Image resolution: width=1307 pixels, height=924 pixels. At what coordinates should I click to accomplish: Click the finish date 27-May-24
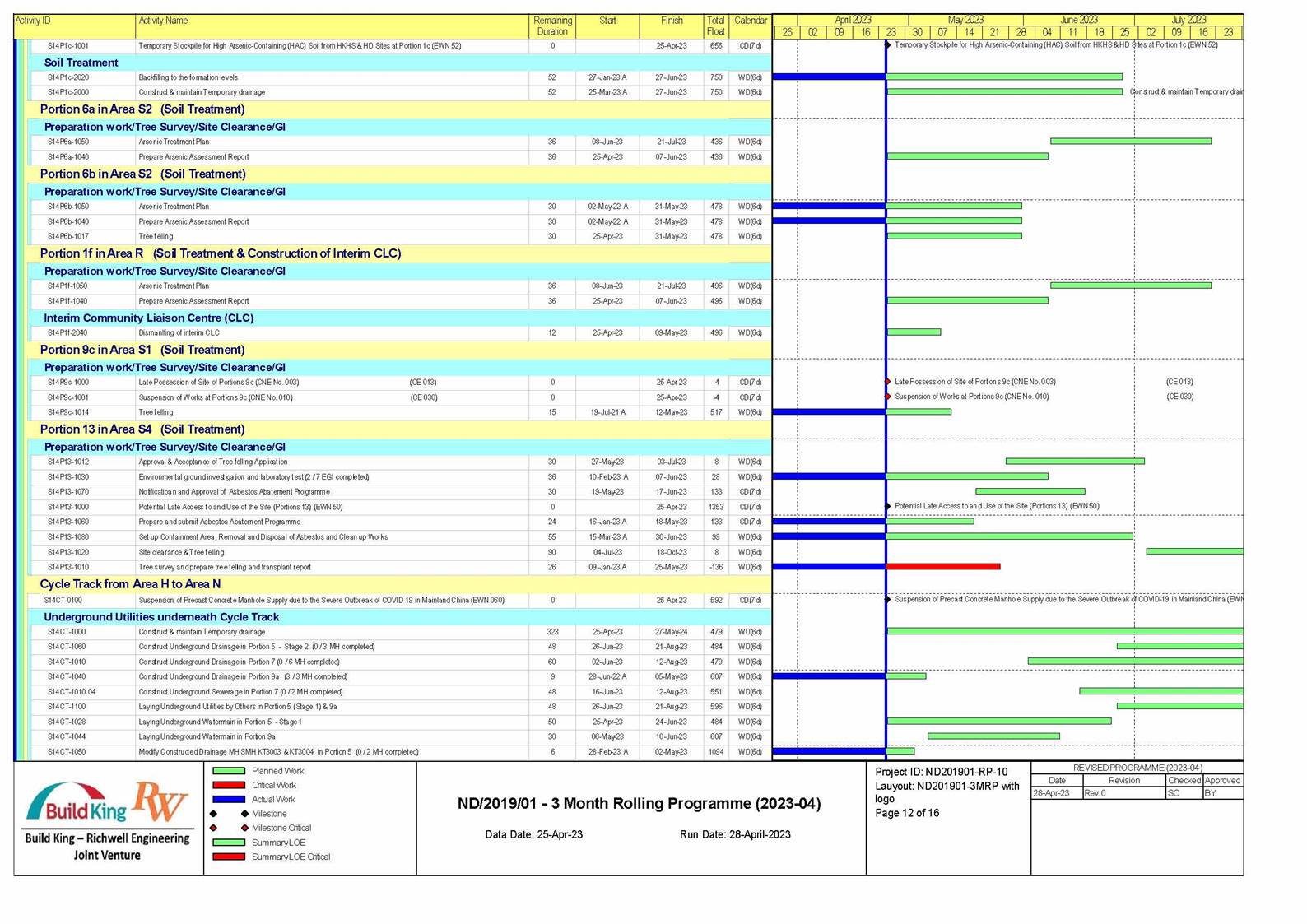pyautogui.click(x=672, y=632)
